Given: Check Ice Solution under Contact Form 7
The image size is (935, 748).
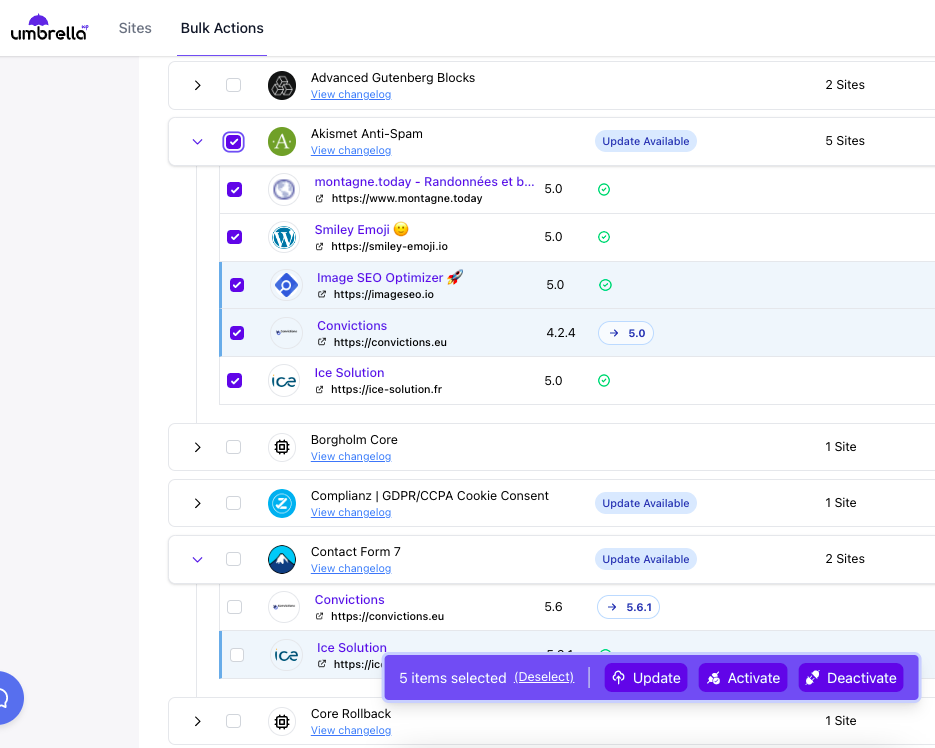Looking at the screenshot, I should [237, 655].
